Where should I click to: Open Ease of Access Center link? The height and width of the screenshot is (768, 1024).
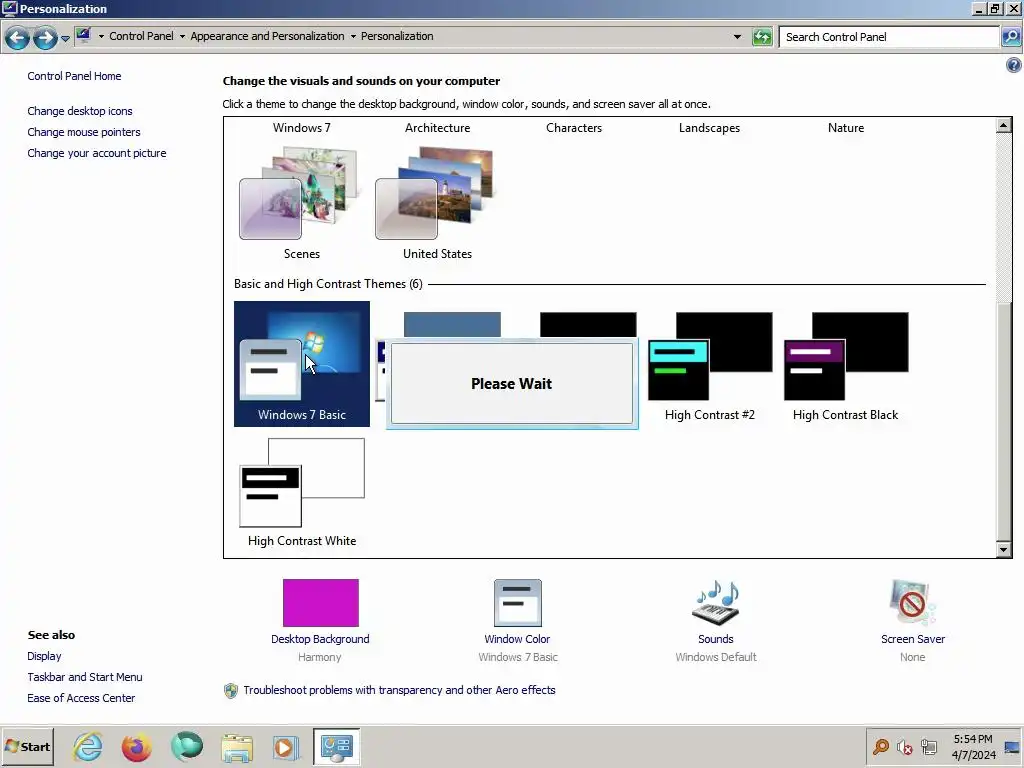pyautogui.click(x=81, y=697)
